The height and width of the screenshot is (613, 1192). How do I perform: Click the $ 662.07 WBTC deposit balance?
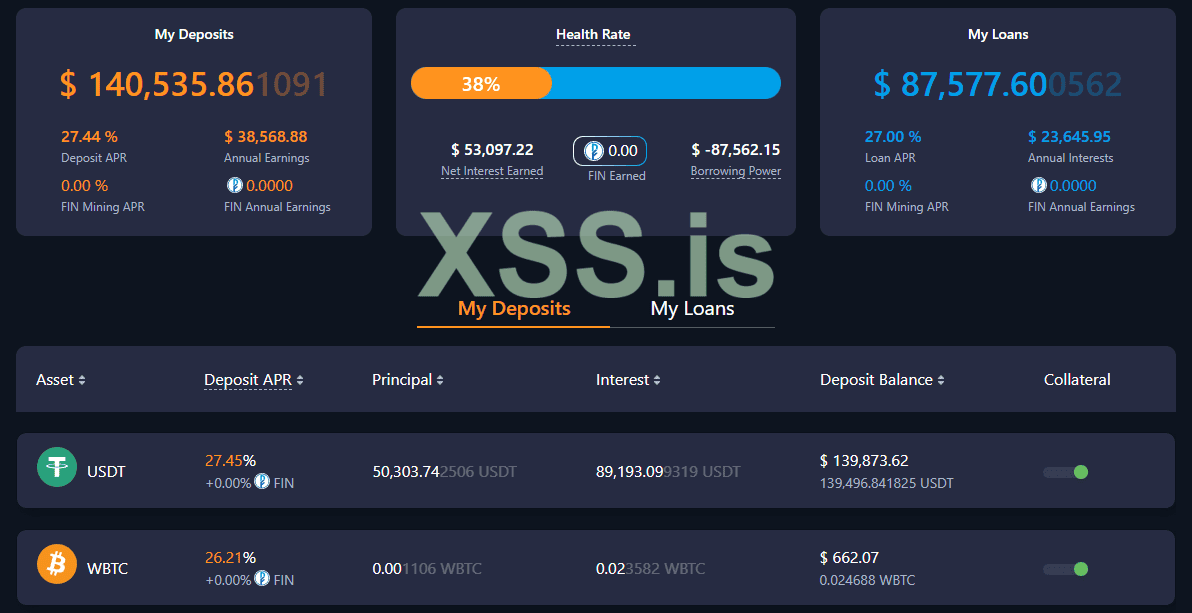tap(849, 557)
